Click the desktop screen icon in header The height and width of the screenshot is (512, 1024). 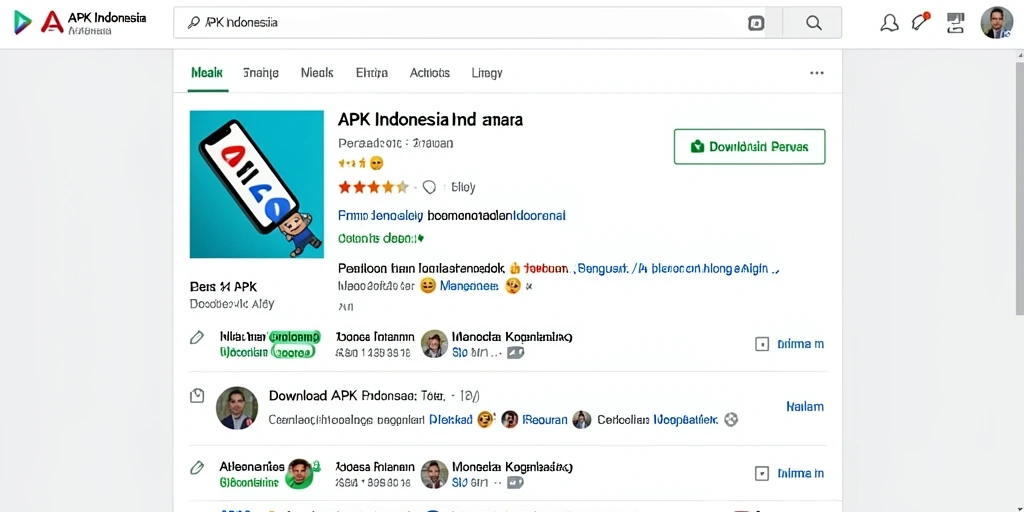point(955,23)
